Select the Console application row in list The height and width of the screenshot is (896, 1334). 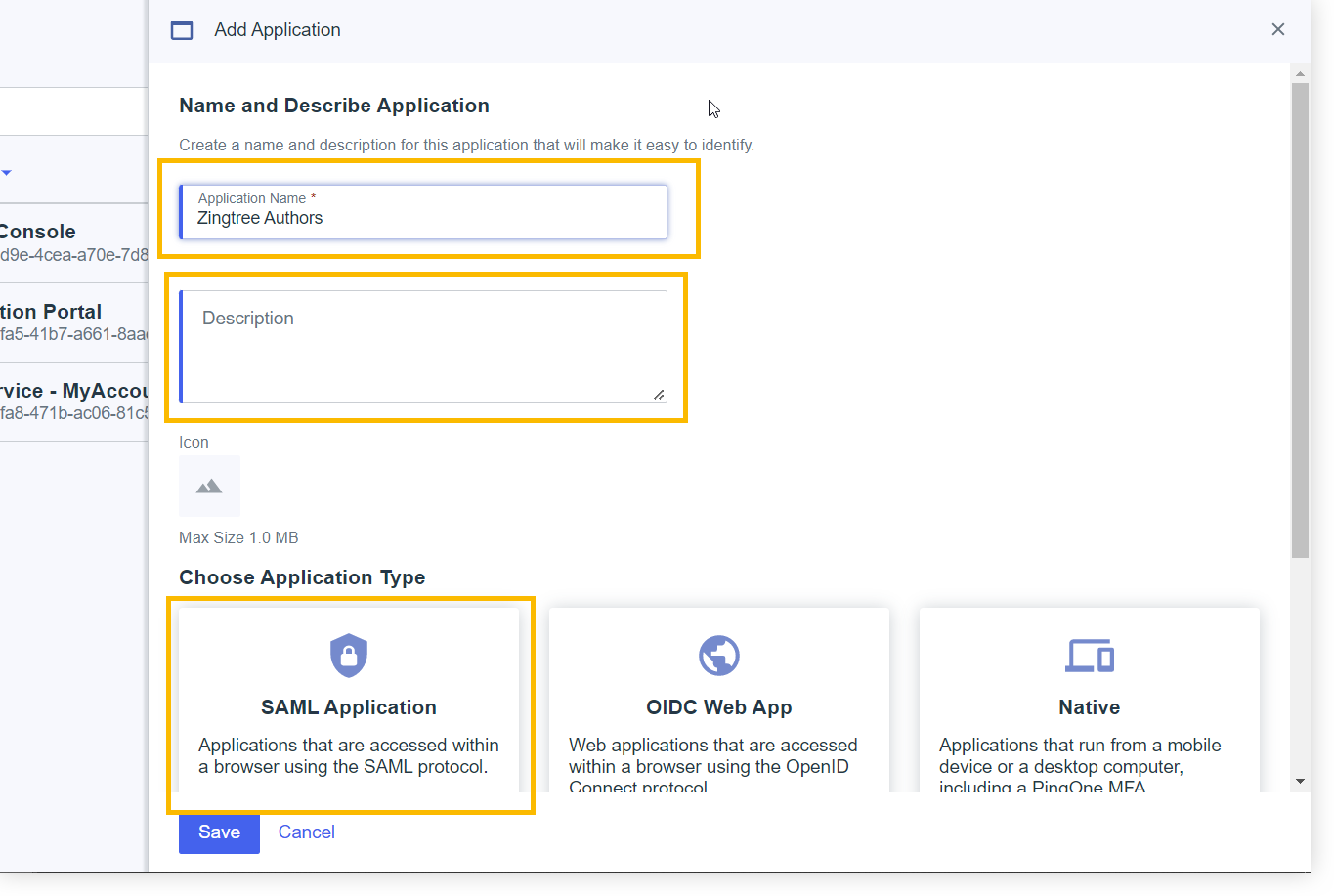coord(73,243)
